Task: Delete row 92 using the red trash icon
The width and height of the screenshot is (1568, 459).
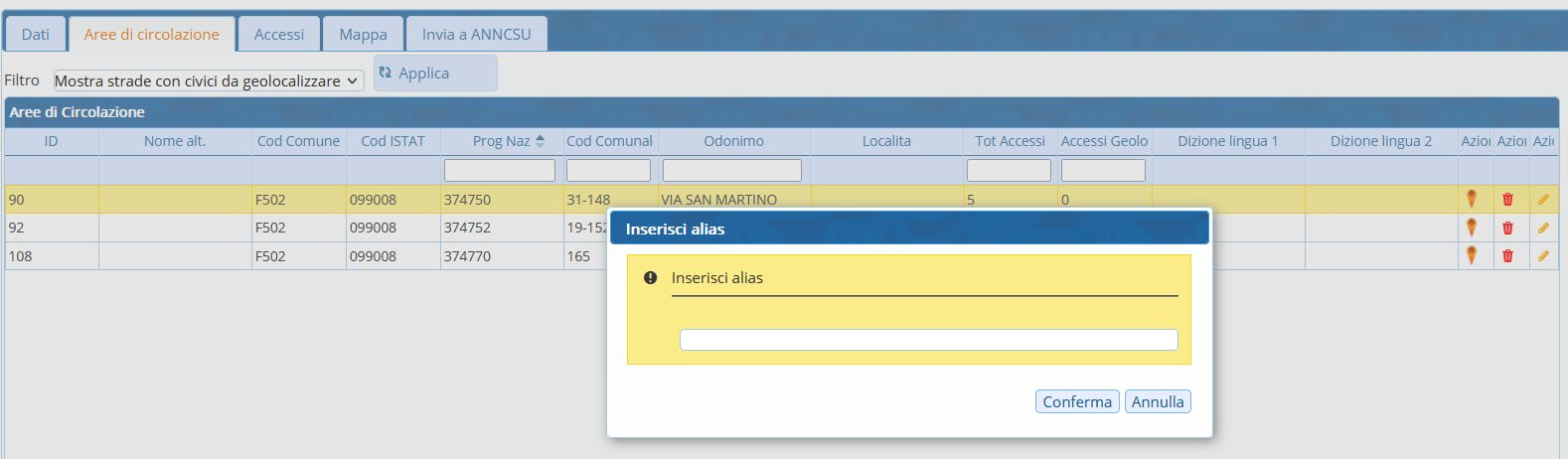Action: [1507, 228]
